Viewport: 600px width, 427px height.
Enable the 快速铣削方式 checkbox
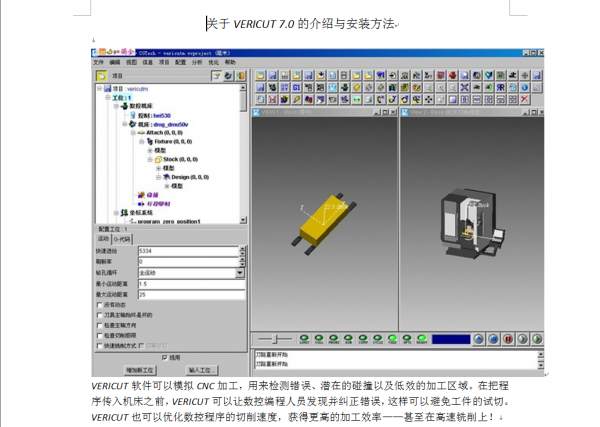[100, 346]
